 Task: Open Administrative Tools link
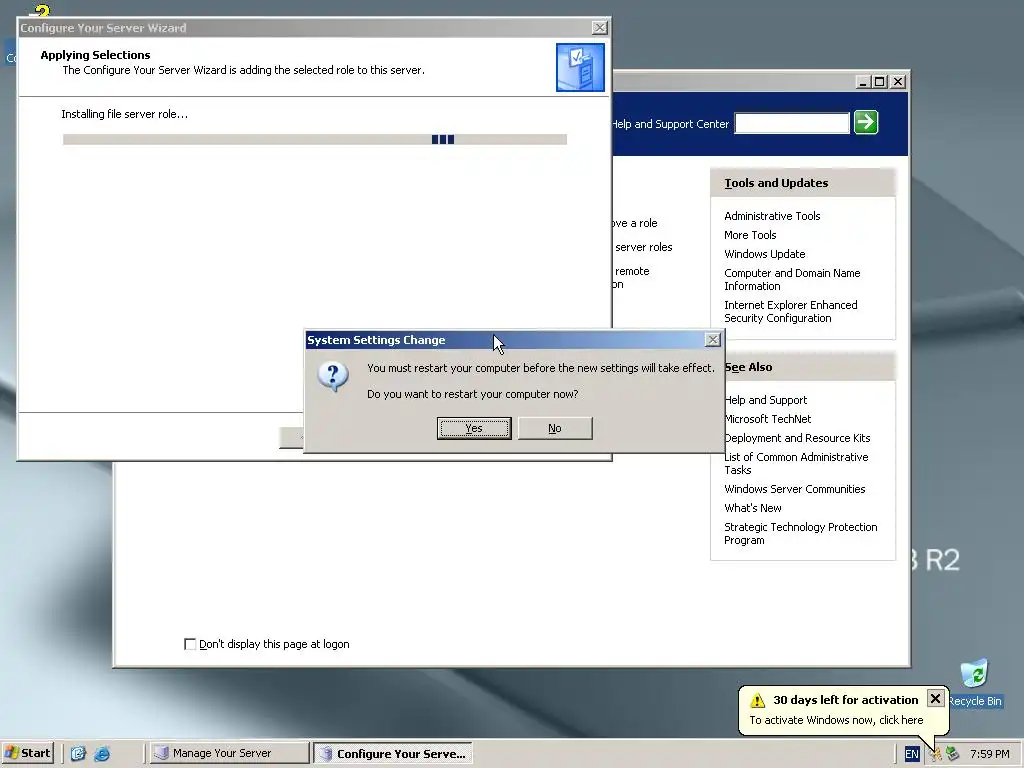click(772, 216)
